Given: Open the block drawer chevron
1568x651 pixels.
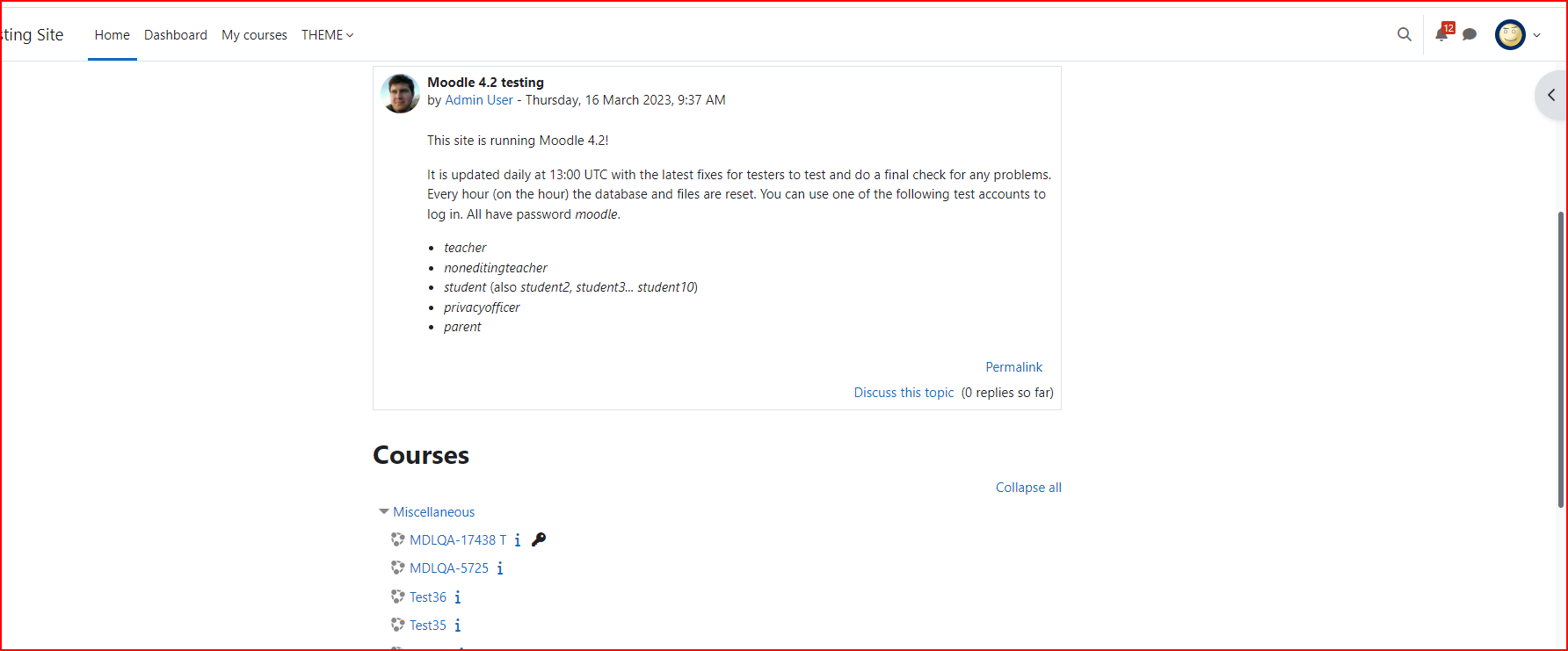Looking at the screenshot, I should 1551,95.
